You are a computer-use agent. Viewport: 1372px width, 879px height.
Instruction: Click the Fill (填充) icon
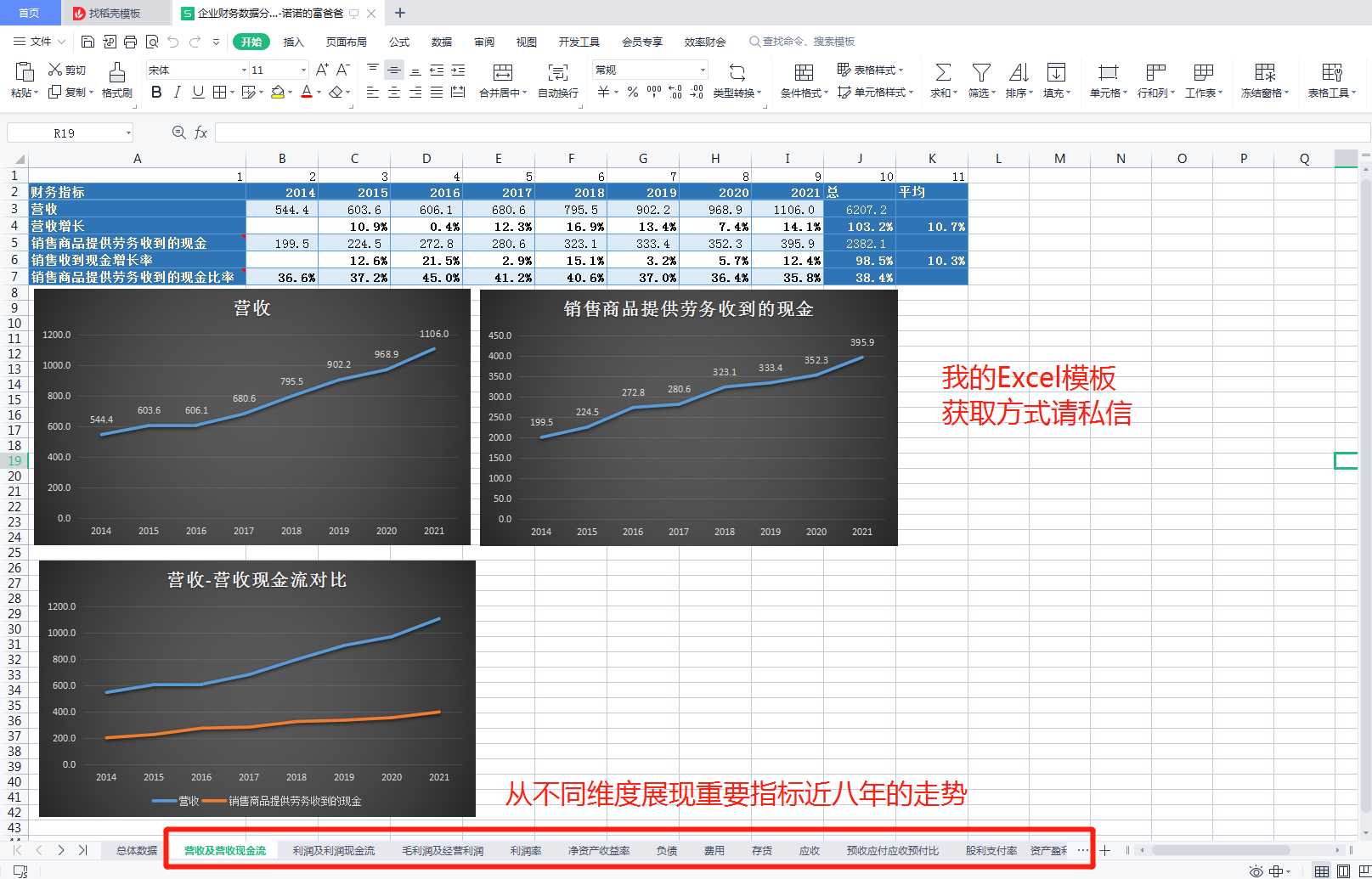point(1056,72)
